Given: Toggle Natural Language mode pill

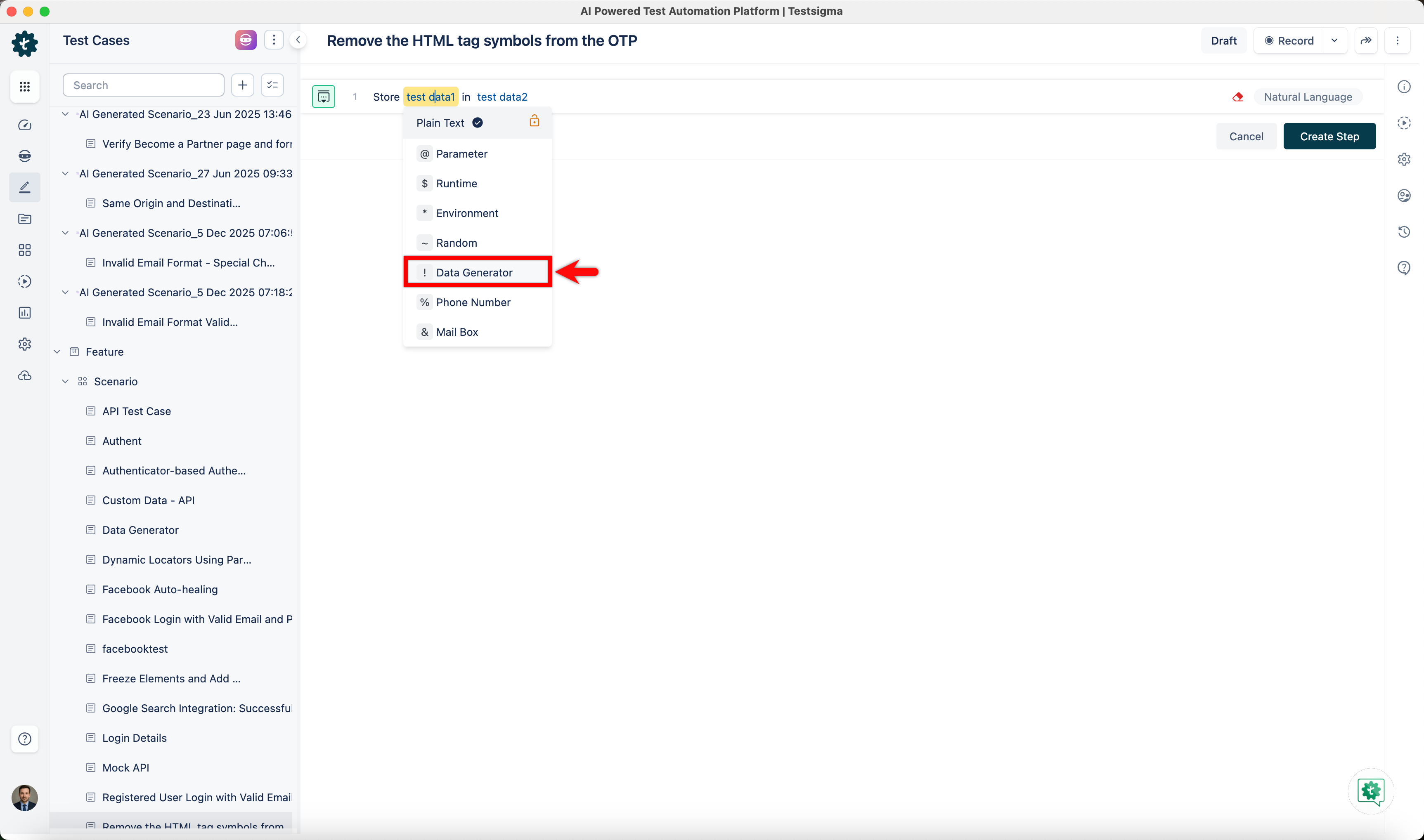Looking at the screenshot, I should pos(1307,97).
